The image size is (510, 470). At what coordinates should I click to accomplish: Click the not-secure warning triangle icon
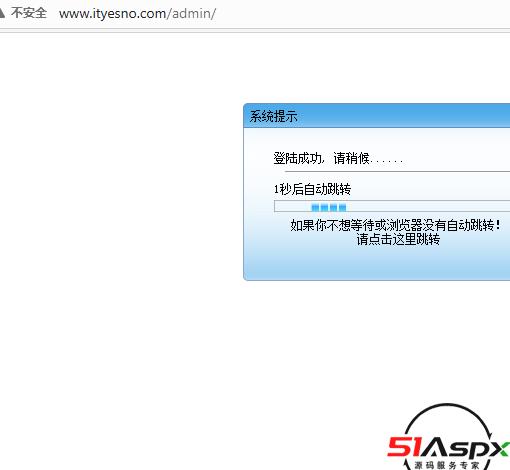tap(2, 13)
